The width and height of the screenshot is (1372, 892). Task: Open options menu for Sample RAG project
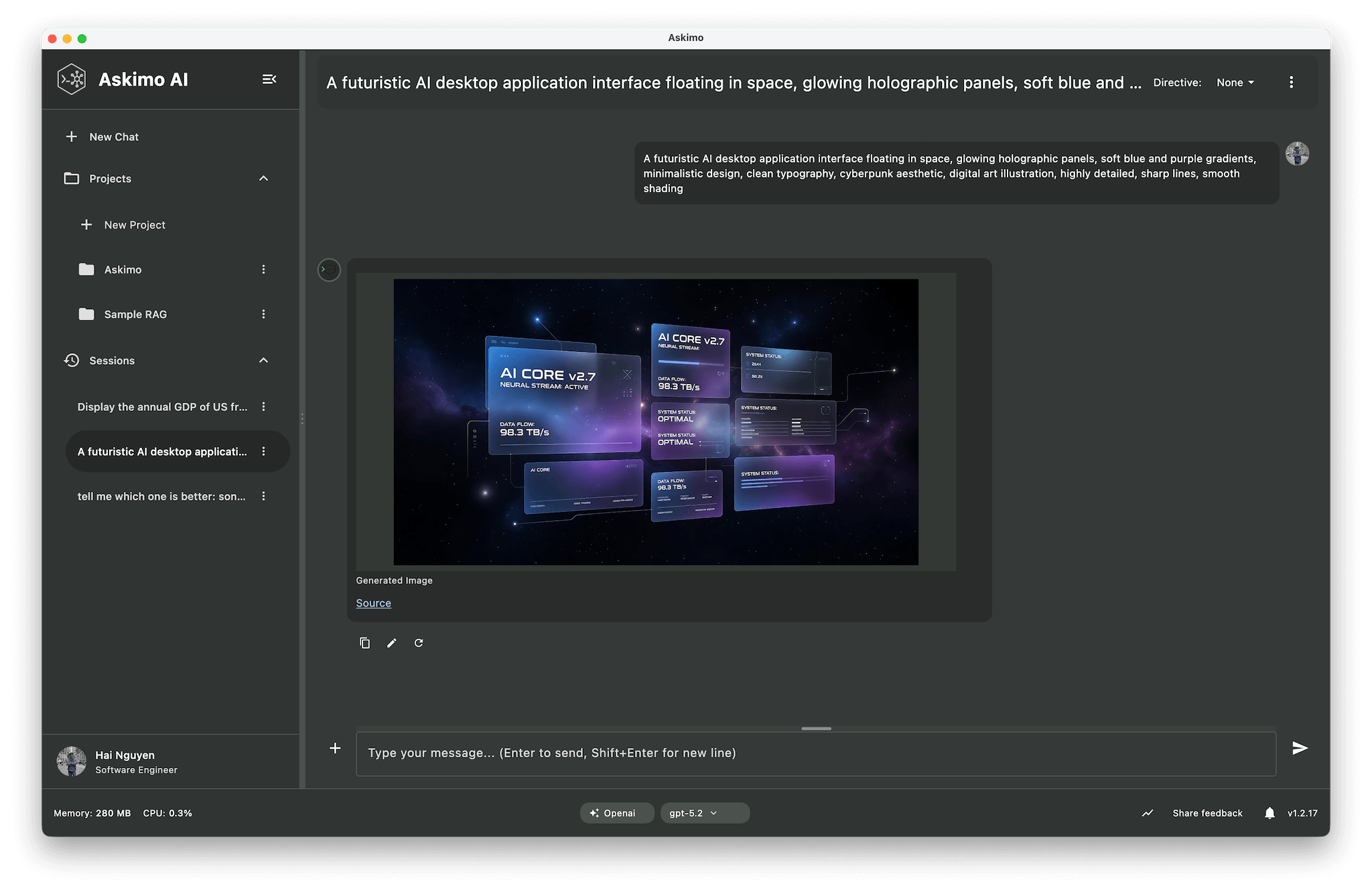click(263, 314)
